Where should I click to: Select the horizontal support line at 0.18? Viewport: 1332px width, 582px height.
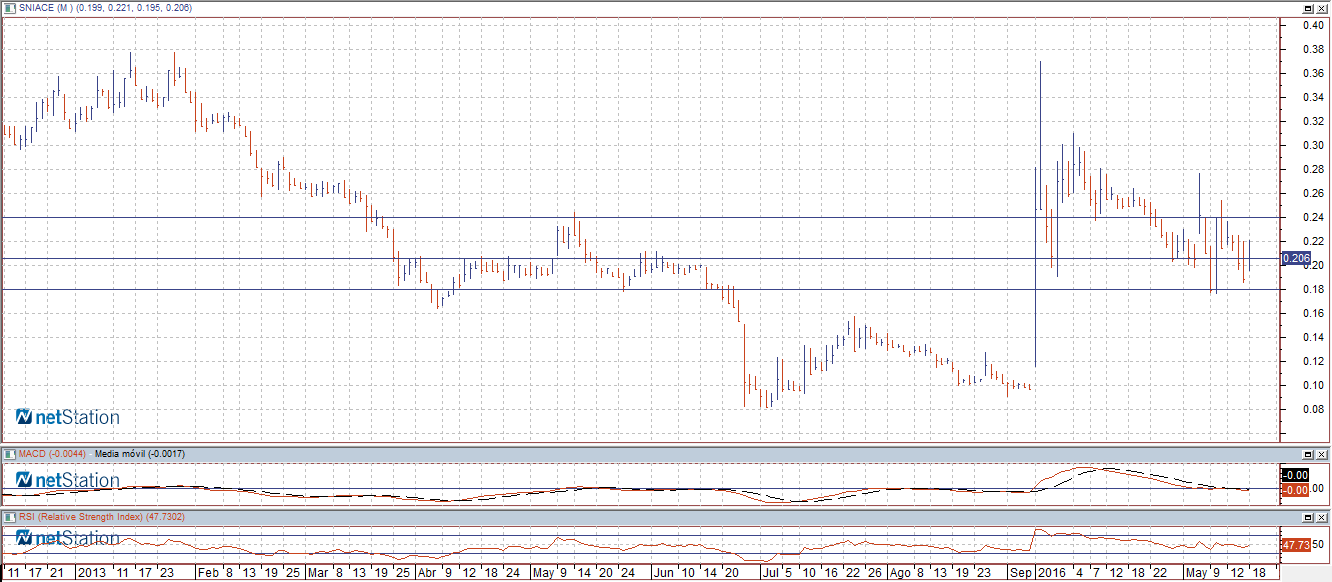640,289
